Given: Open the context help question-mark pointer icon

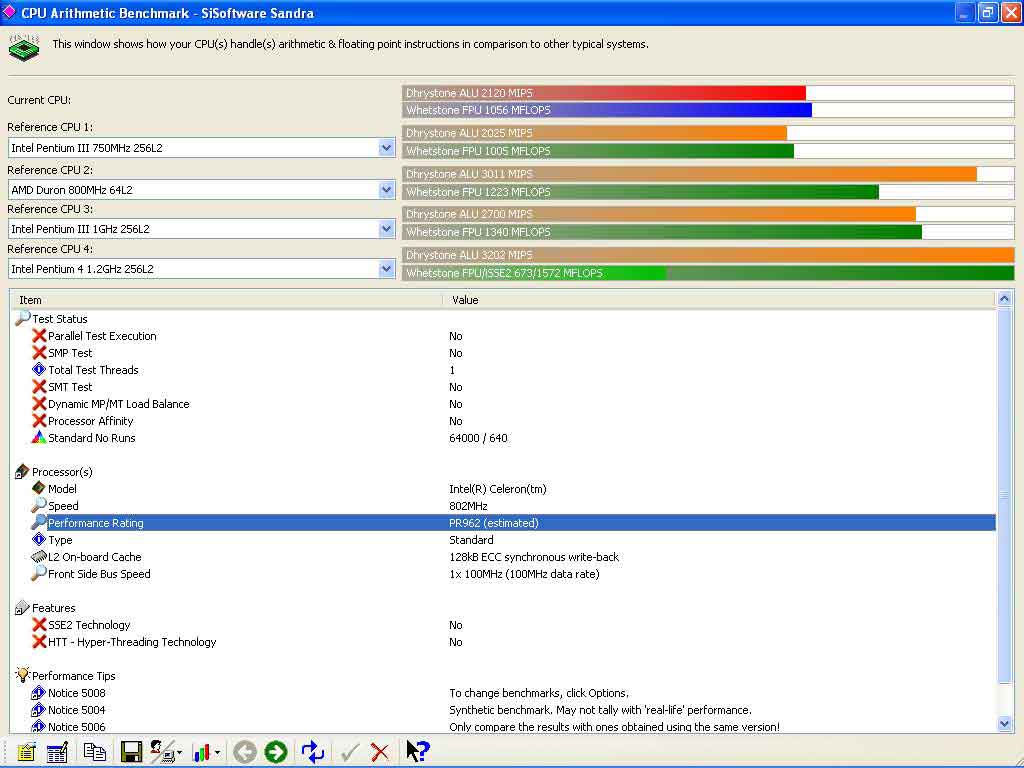Looking at the screenshot, I should [417, 752].
